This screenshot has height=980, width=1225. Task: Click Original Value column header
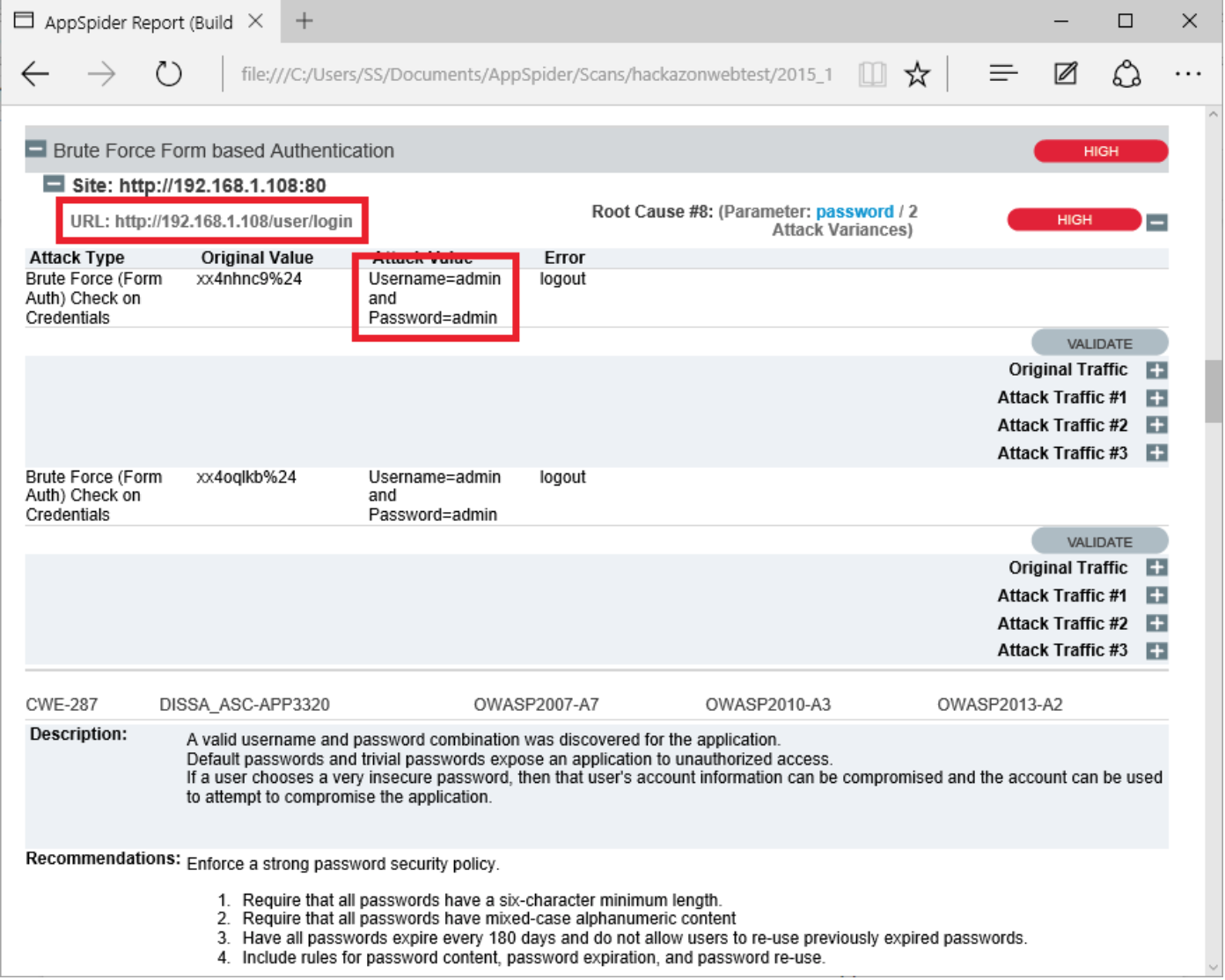257,258
